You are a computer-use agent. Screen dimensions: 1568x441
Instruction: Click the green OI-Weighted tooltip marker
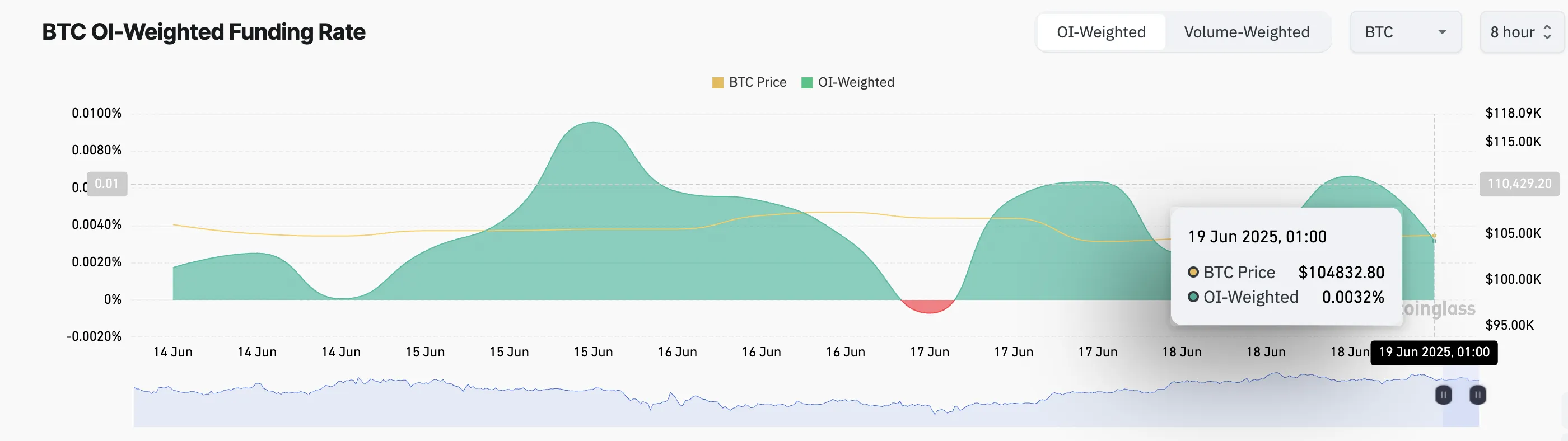1193,297
